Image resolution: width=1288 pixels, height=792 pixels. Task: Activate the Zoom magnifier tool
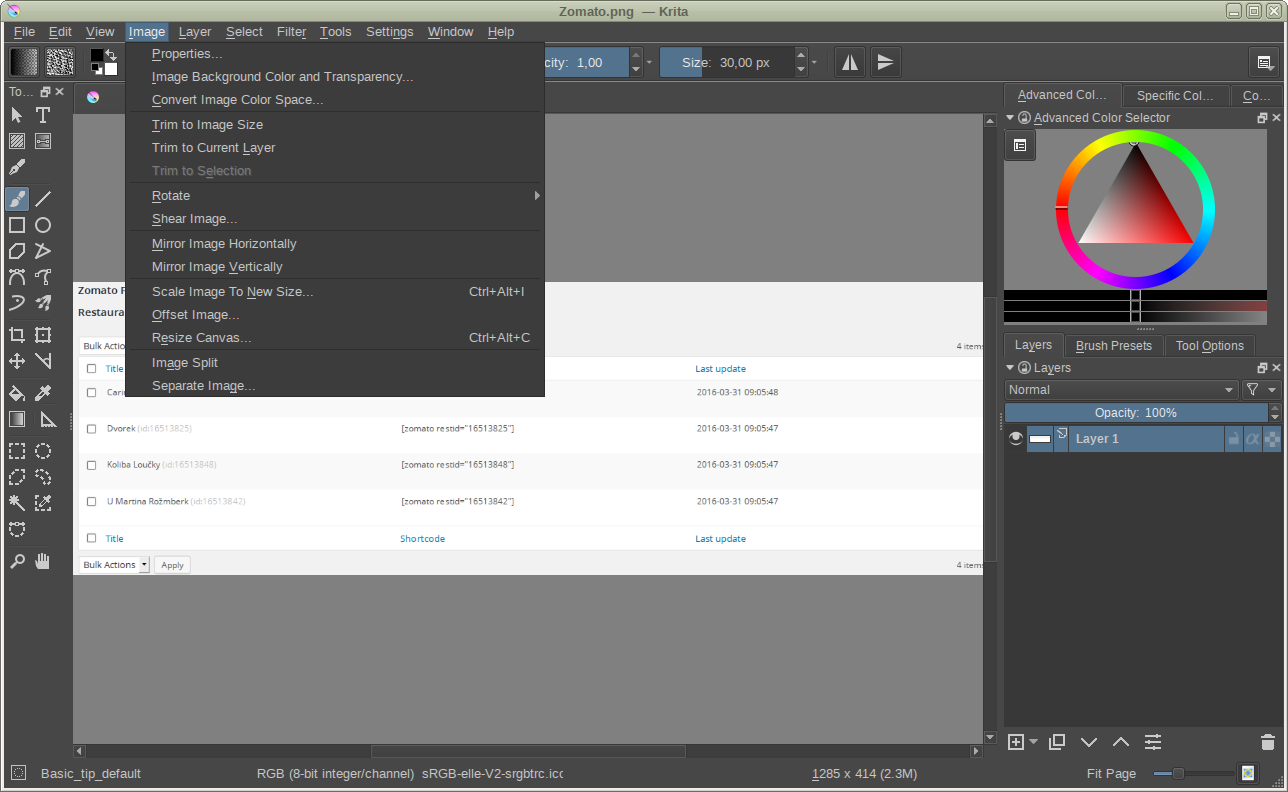tap(17, 561)
